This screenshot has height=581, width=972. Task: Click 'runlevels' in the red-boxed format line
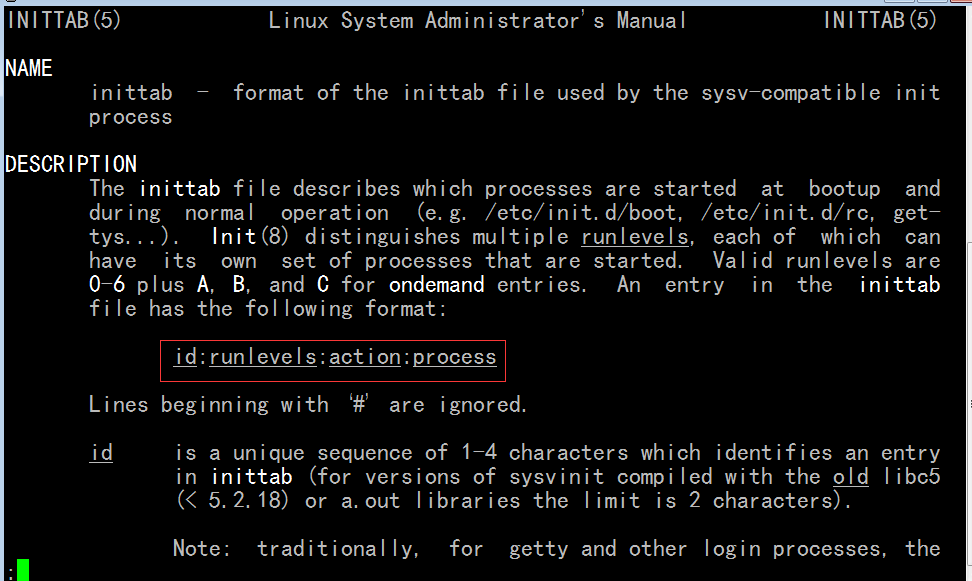pyautogui.click(x=263, y=357)
